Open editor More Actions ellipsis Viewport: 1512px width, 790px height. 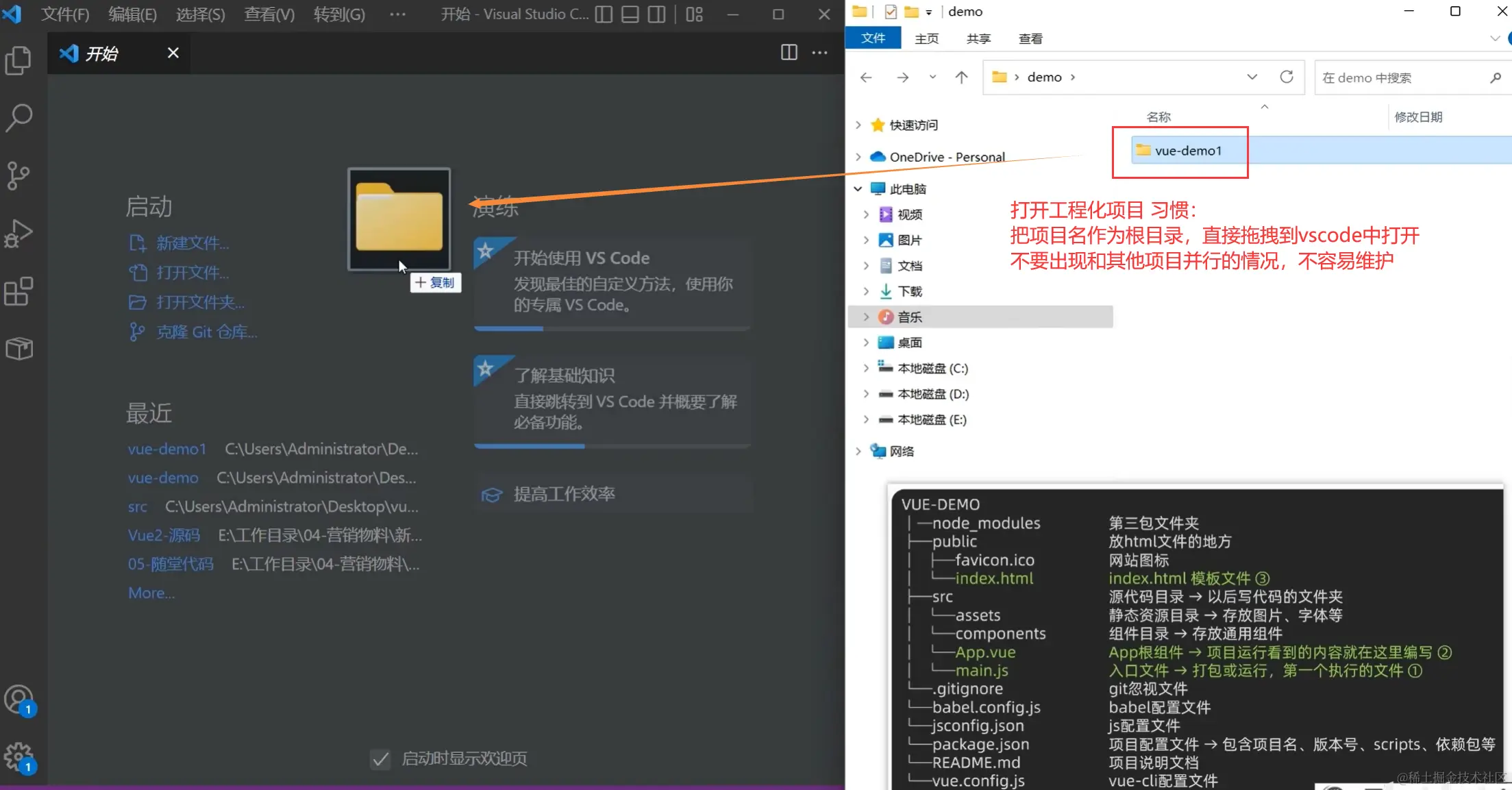point(819,53)
